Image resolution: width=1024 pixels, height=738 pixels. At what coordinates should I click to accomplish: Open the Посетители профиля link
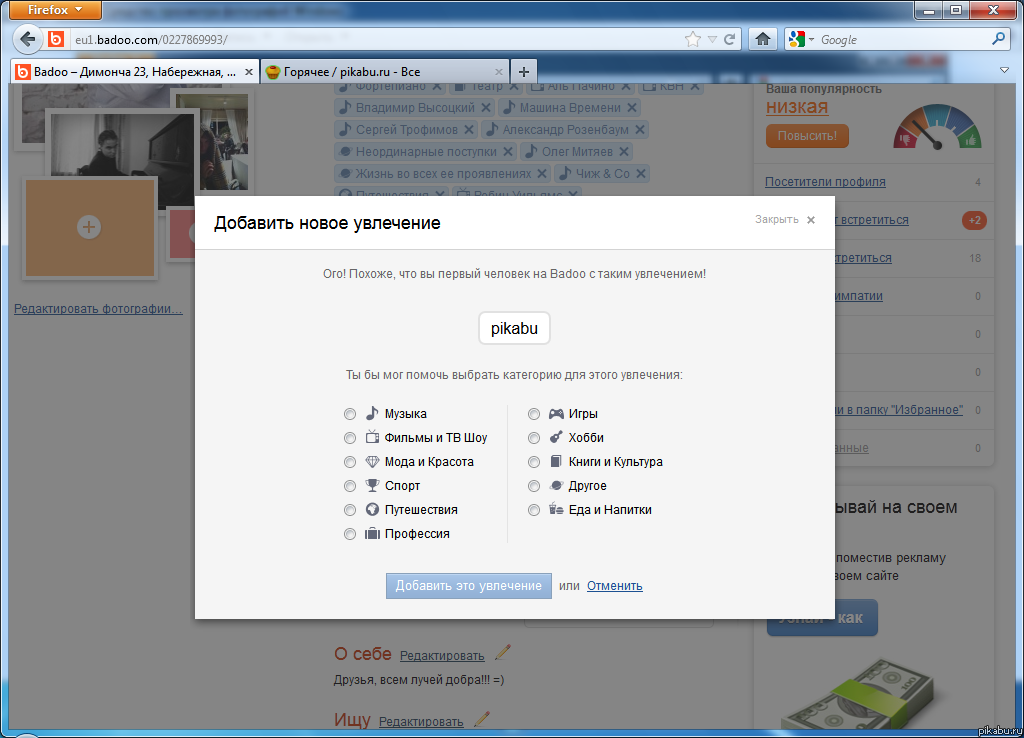(x=825, y=182)
